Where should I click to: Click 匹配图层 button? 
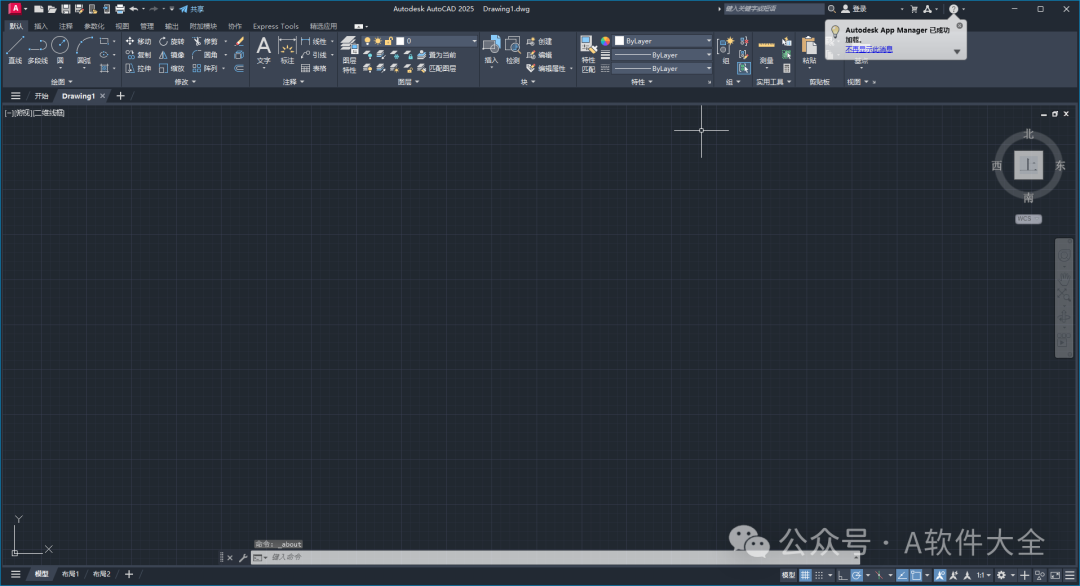(x=437, y=68)
